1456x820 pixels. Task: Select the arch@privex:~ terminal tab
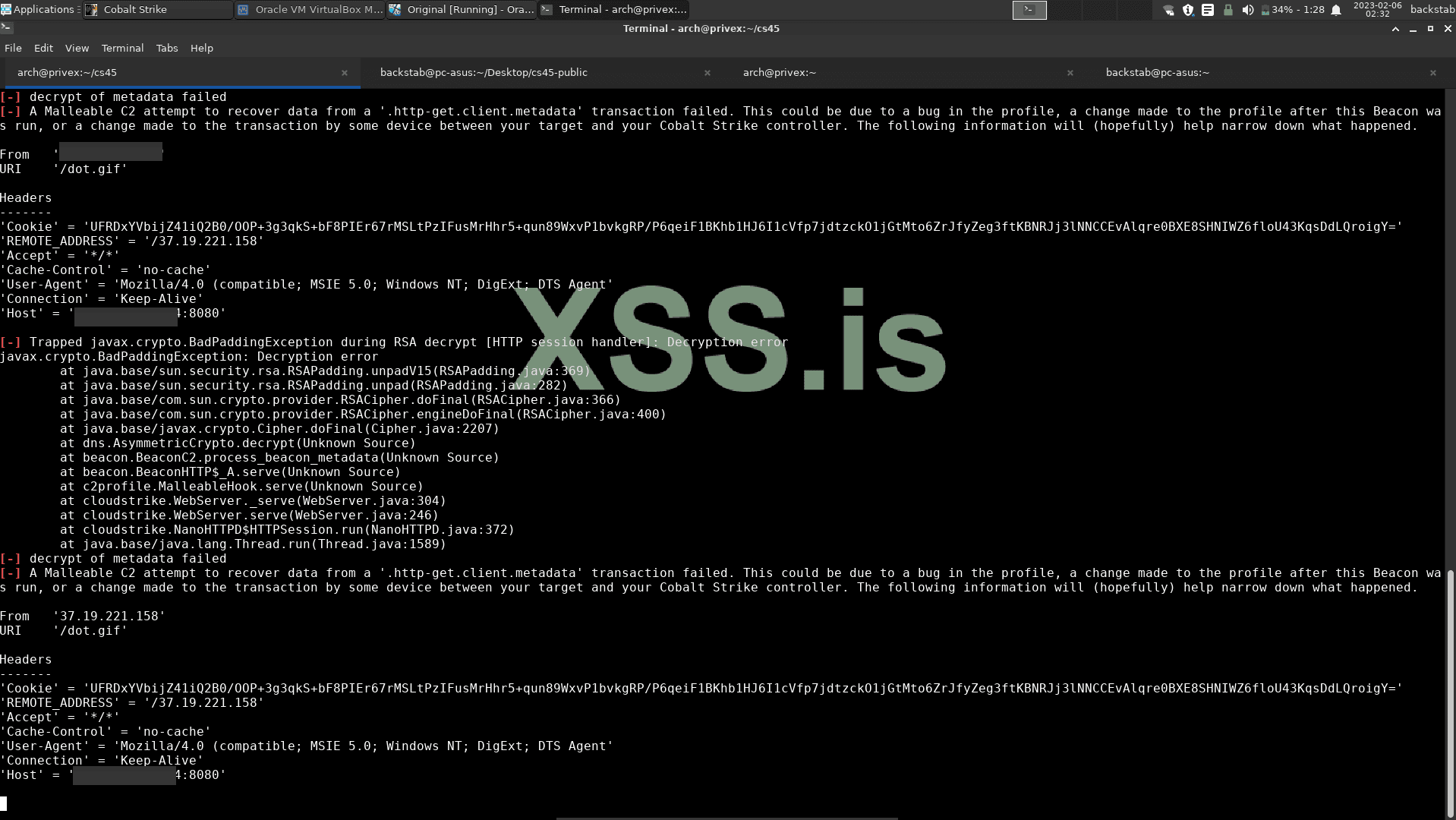click(x=779, y=72)
